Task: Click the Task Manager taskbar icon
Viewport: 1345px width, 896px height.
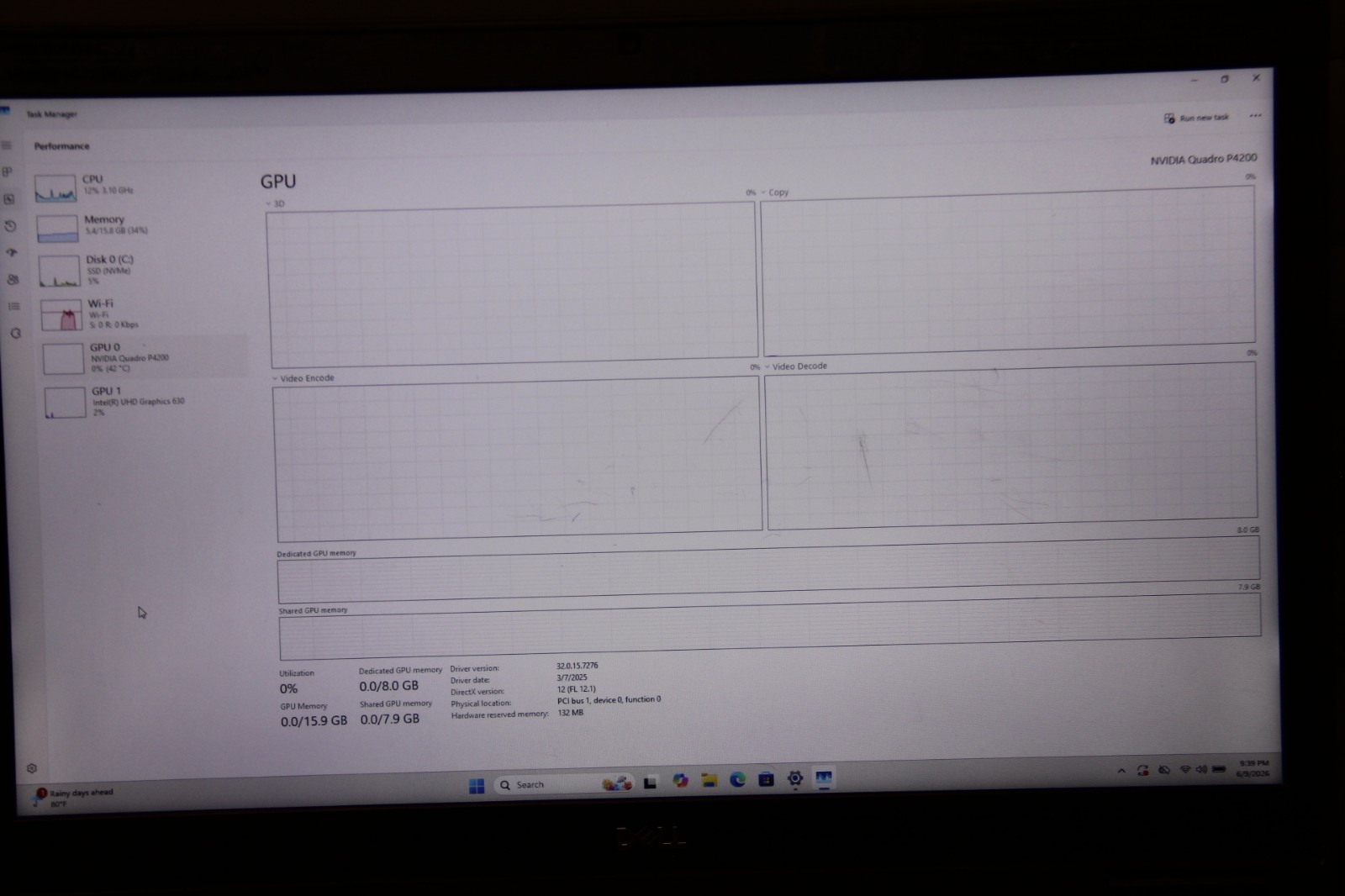Action: point(823,777)
